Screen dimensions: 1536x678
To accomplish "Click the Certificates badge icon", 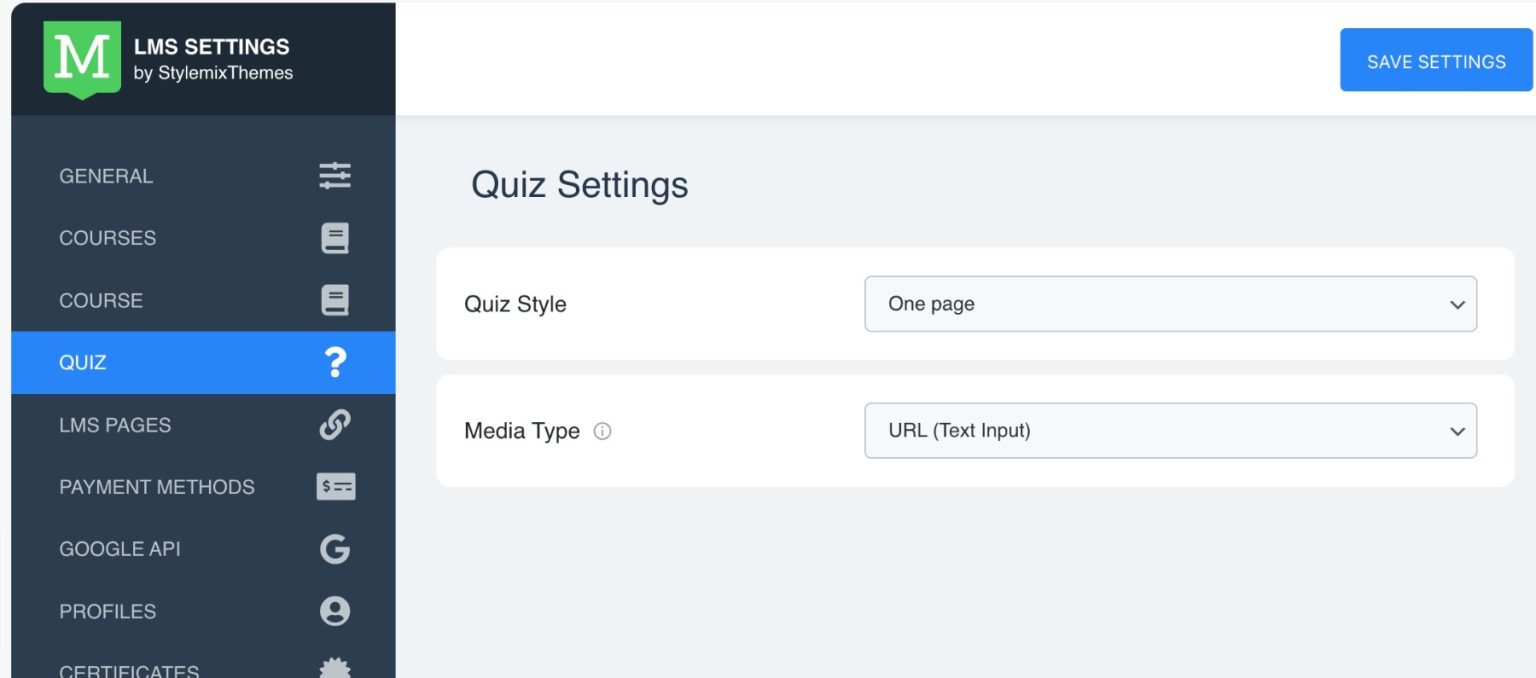I will coord(335,668).
